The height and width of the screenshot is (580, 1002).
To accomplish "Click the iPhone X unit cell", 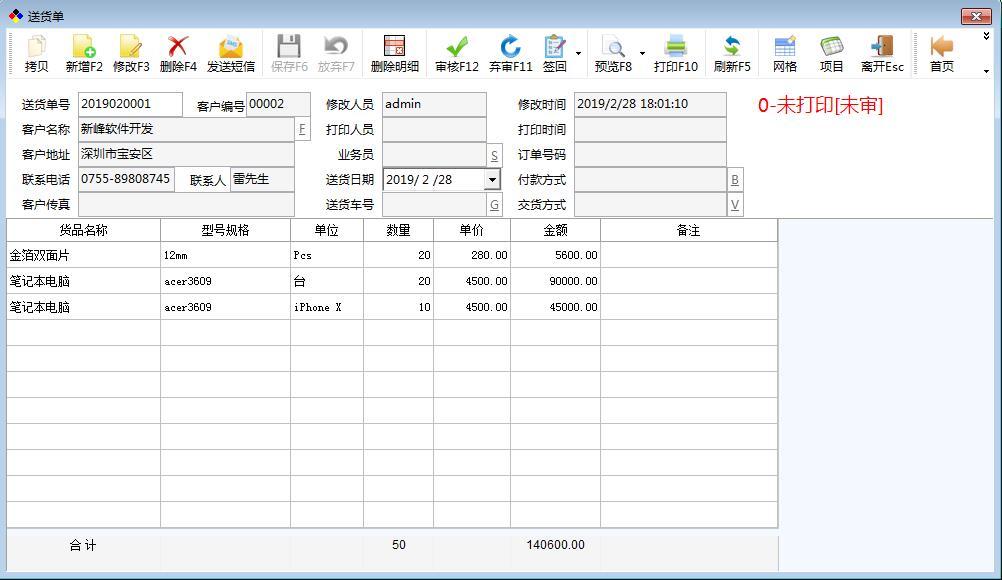I will point(327,307).
